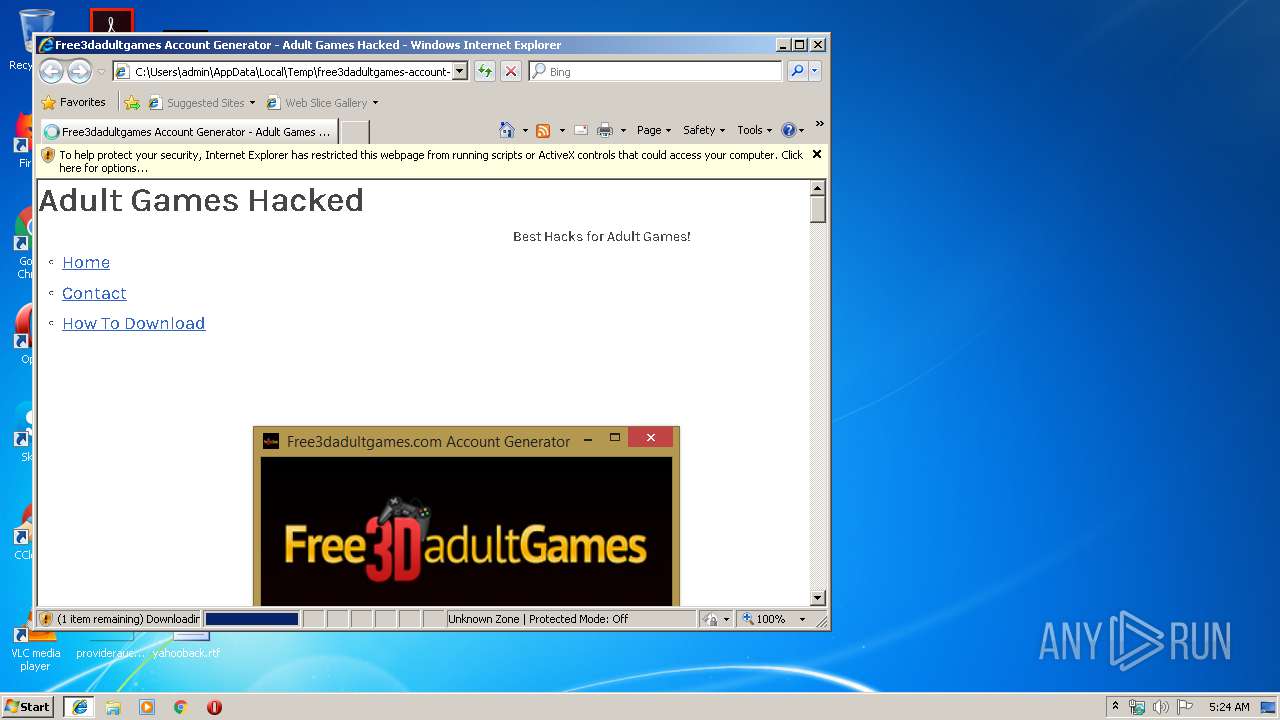The width and height of the screenshot is (1280, 720).
Task: Click the Internet Explorer taskbar icon
Action: pos(79,707)
